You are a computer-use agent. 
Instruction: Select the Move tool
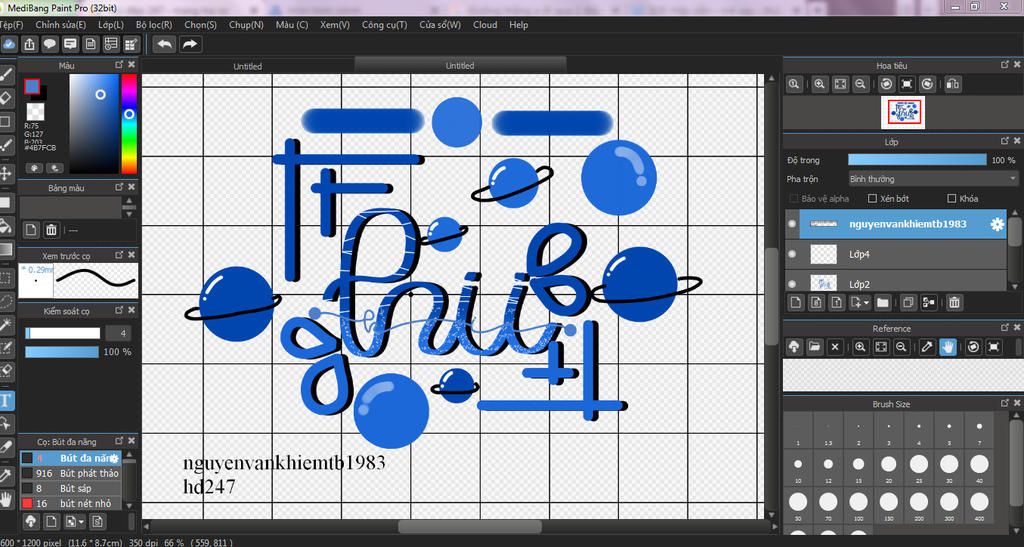[x=6, y=174]
